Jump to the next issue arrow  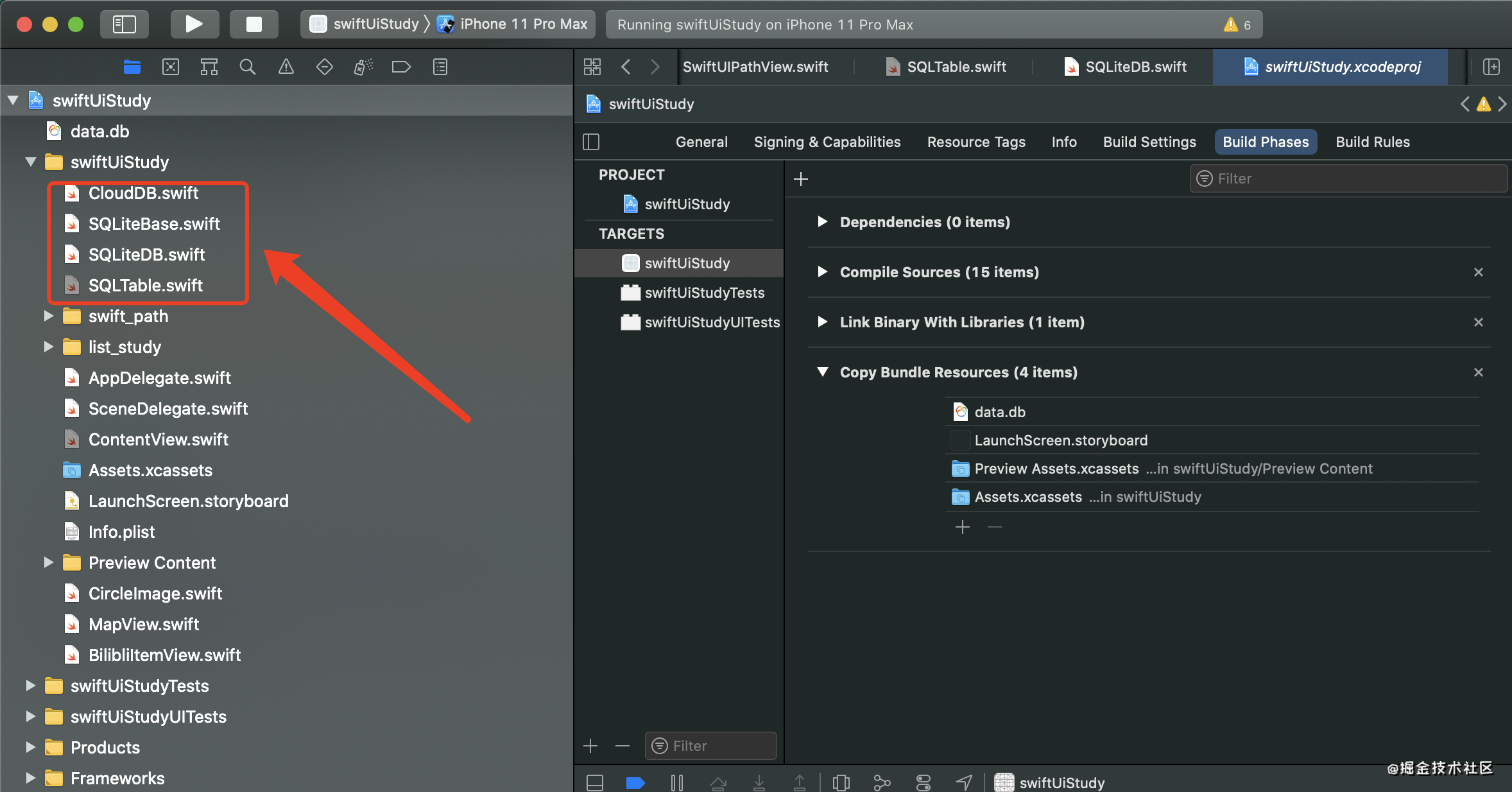[x=1502, y=104]
